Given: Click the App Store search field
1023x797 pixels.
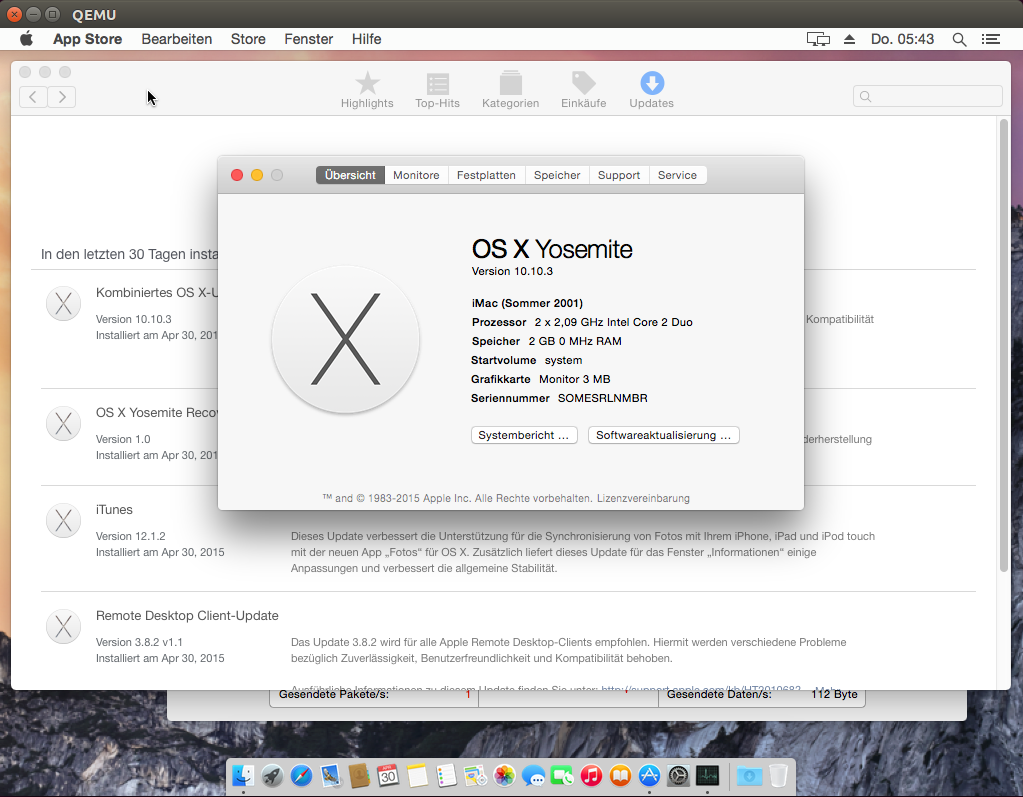Looking at the screenshot, I should coord(927,97).
